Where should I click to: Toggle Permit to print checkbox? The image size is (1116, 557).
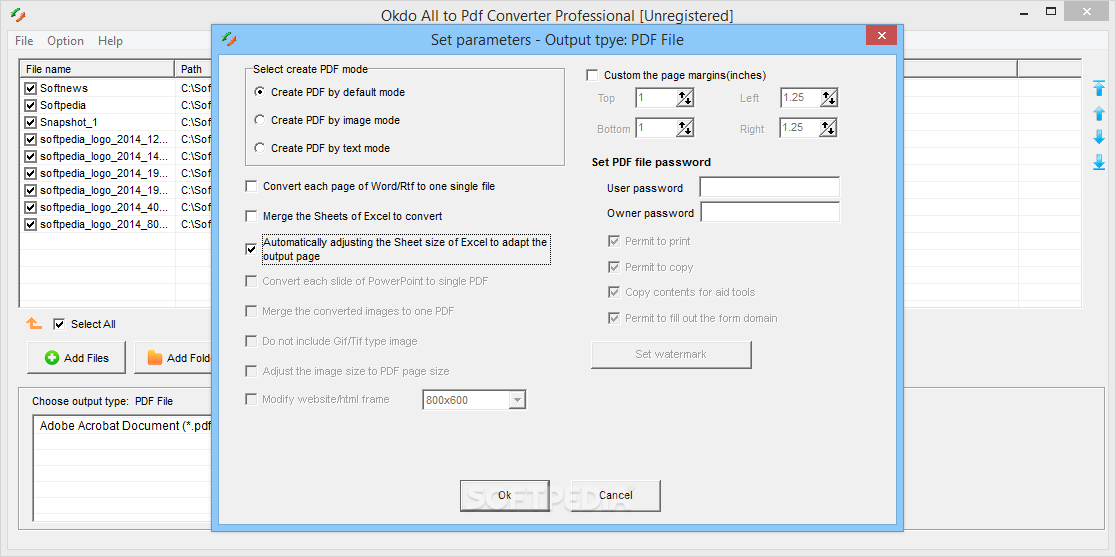click(614, 241)
